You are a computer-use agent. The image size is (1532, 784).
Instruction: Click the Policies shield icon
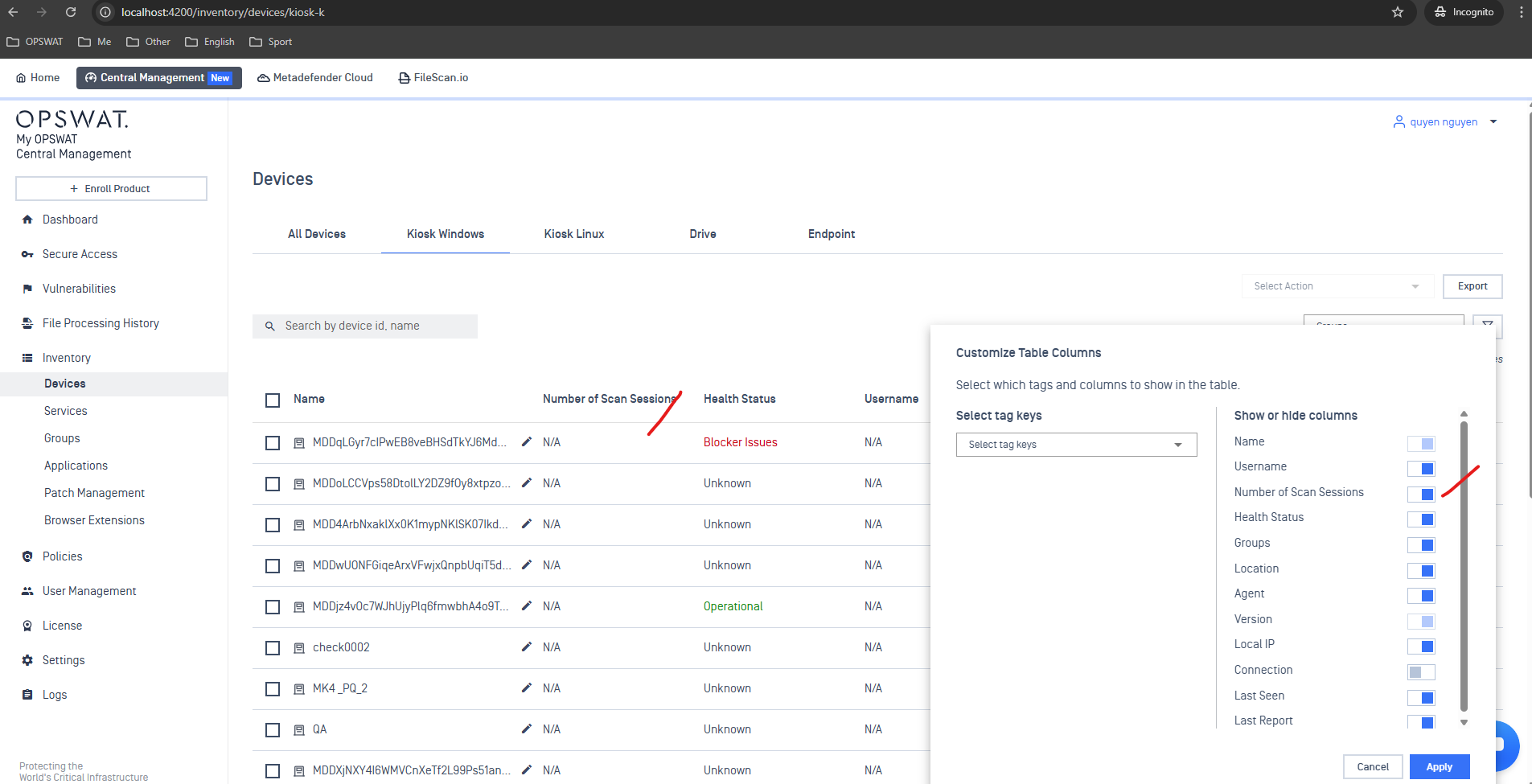pyautogui.click(x=27, y=556)
